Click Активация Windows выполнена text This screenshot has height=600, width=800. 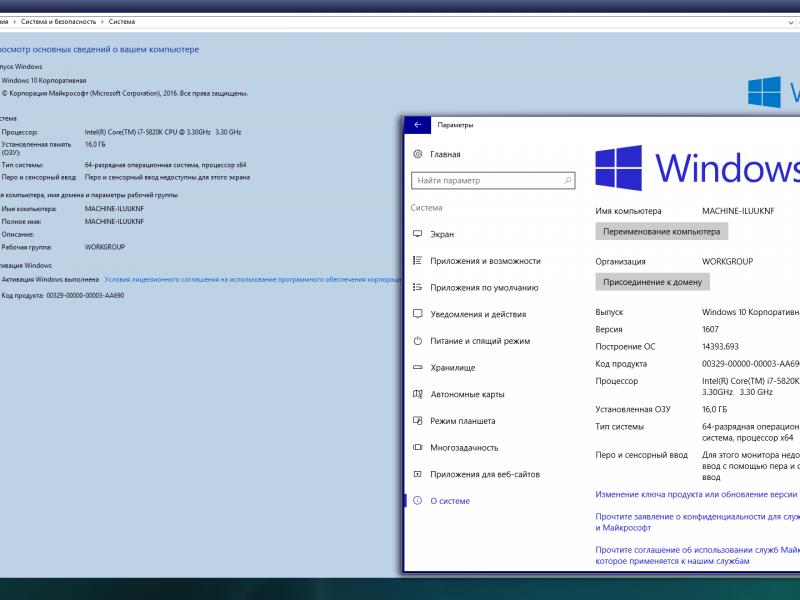(50, 280)
